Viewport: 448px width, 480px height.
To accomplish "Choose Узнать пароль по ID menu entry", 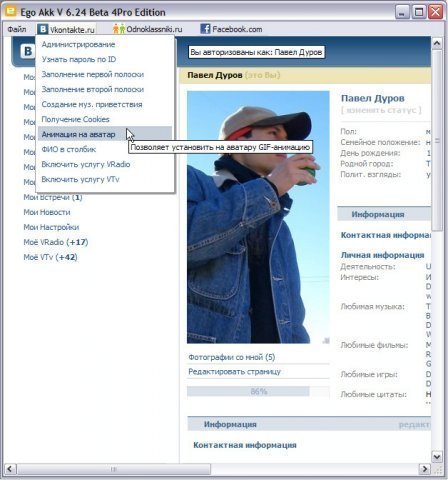I will [79, 59].
